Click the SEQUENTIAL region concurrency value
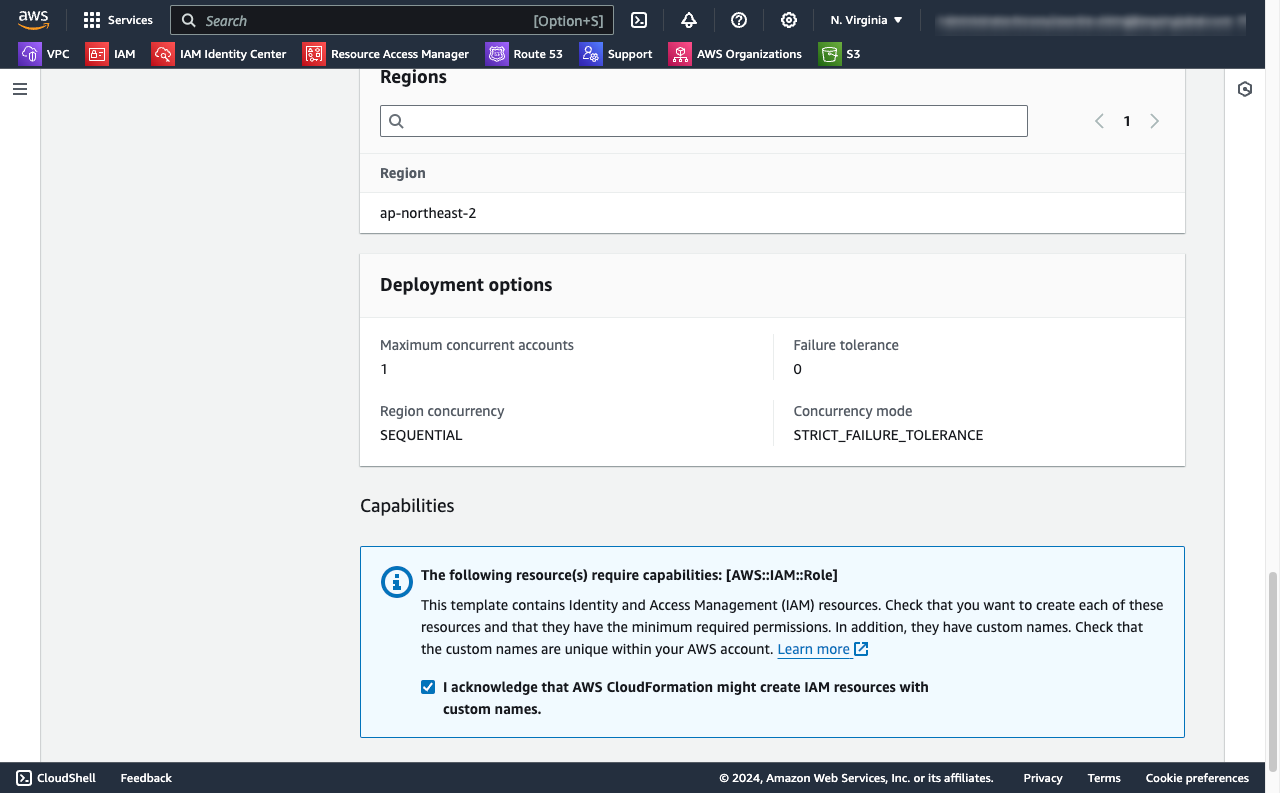 pyautogui.click(x=421, y=435)
